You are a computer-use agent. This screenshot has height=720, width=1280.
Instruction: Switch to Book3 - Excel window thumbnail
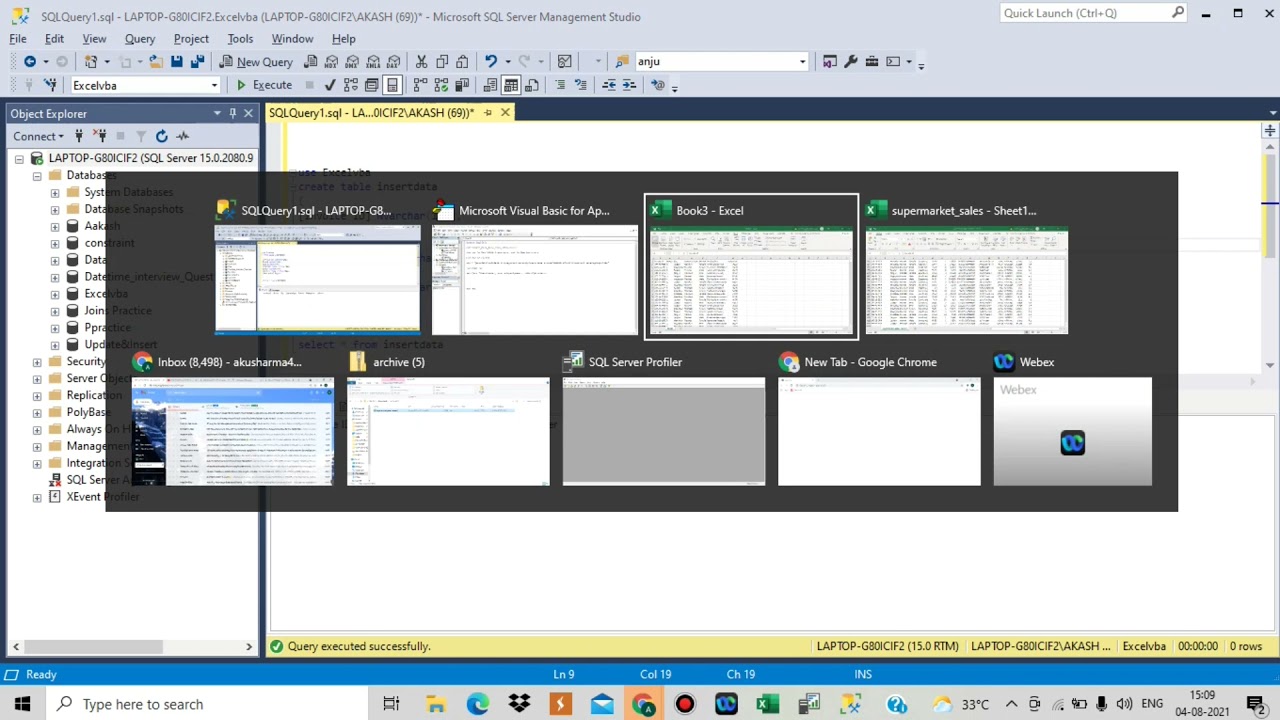coord(751,267)
